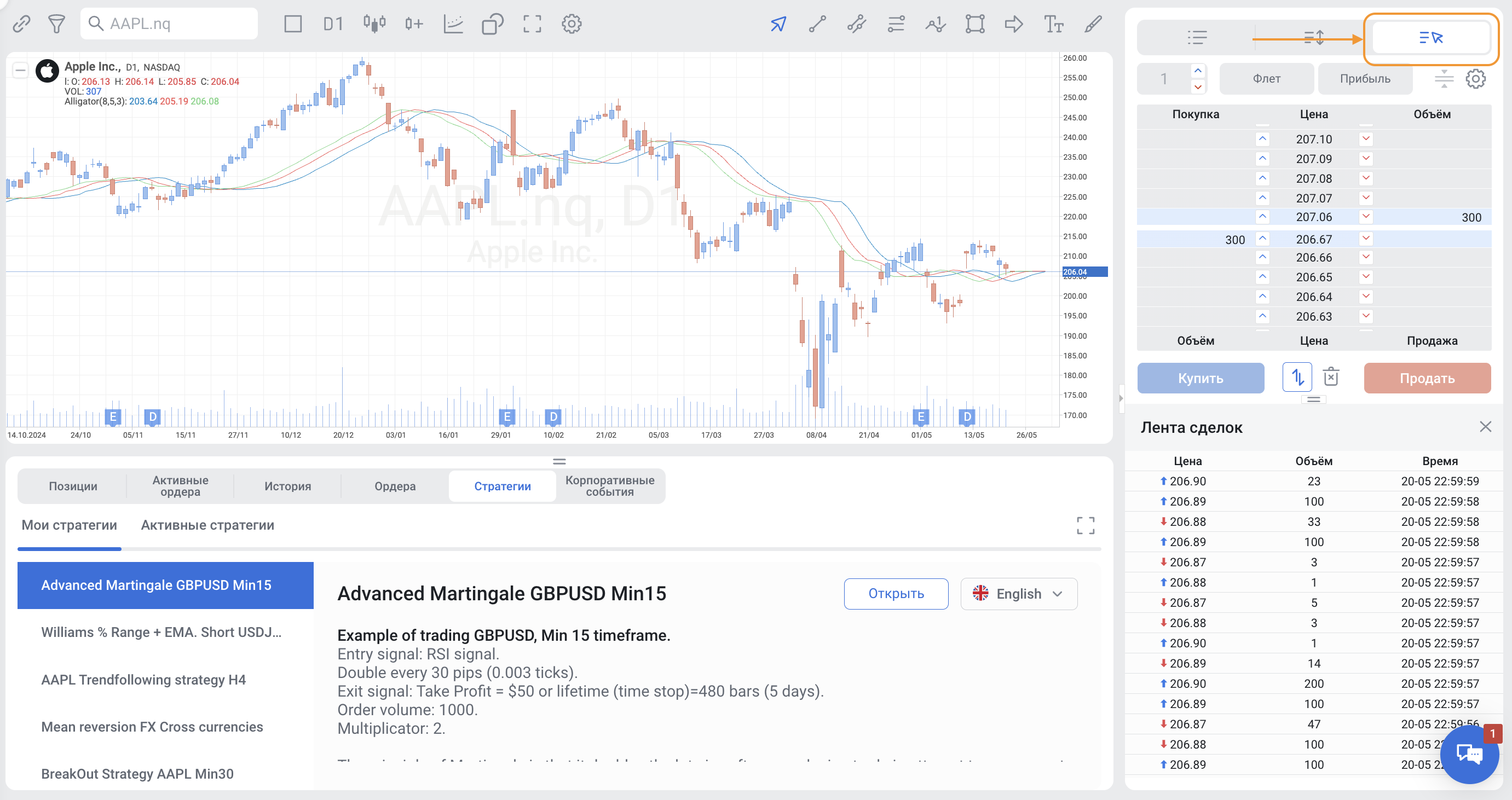Select the candlestick chart type icon

pos(374,24)
